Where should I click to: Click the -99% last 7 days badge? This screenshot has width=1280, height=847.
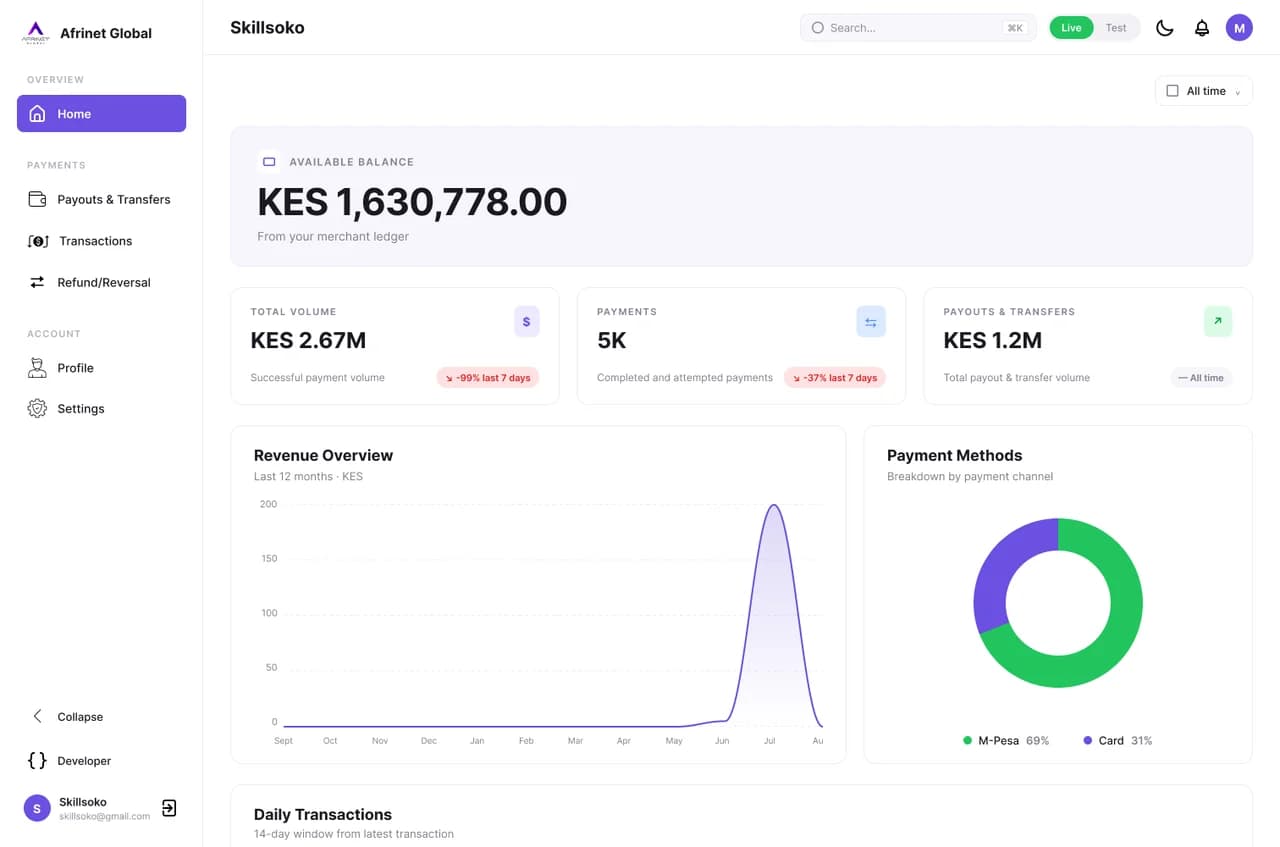point(488,378)
